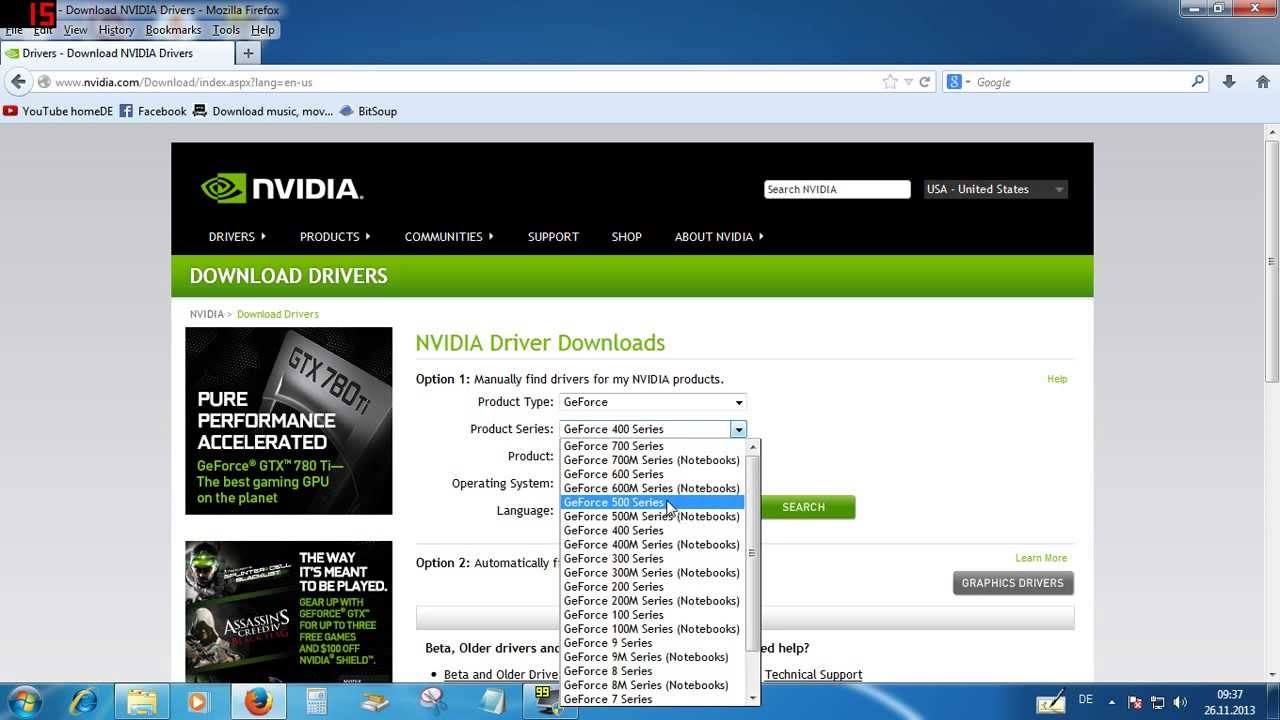
Task: Open the Calculator taskbar icon
Action: tap(317, 702)
